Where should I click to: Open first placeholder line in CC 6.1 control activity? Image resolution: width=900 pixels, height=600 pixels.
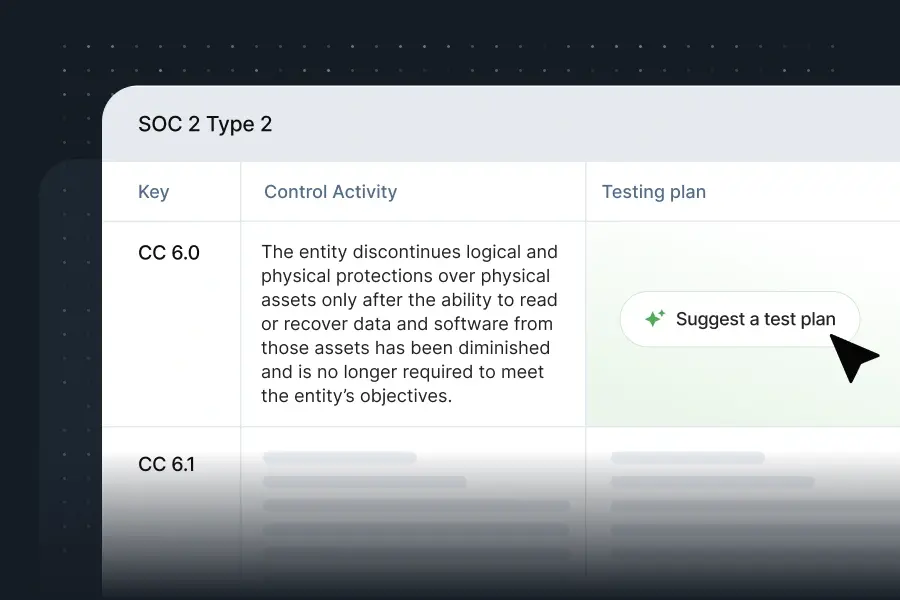click(x=340, y=458)
